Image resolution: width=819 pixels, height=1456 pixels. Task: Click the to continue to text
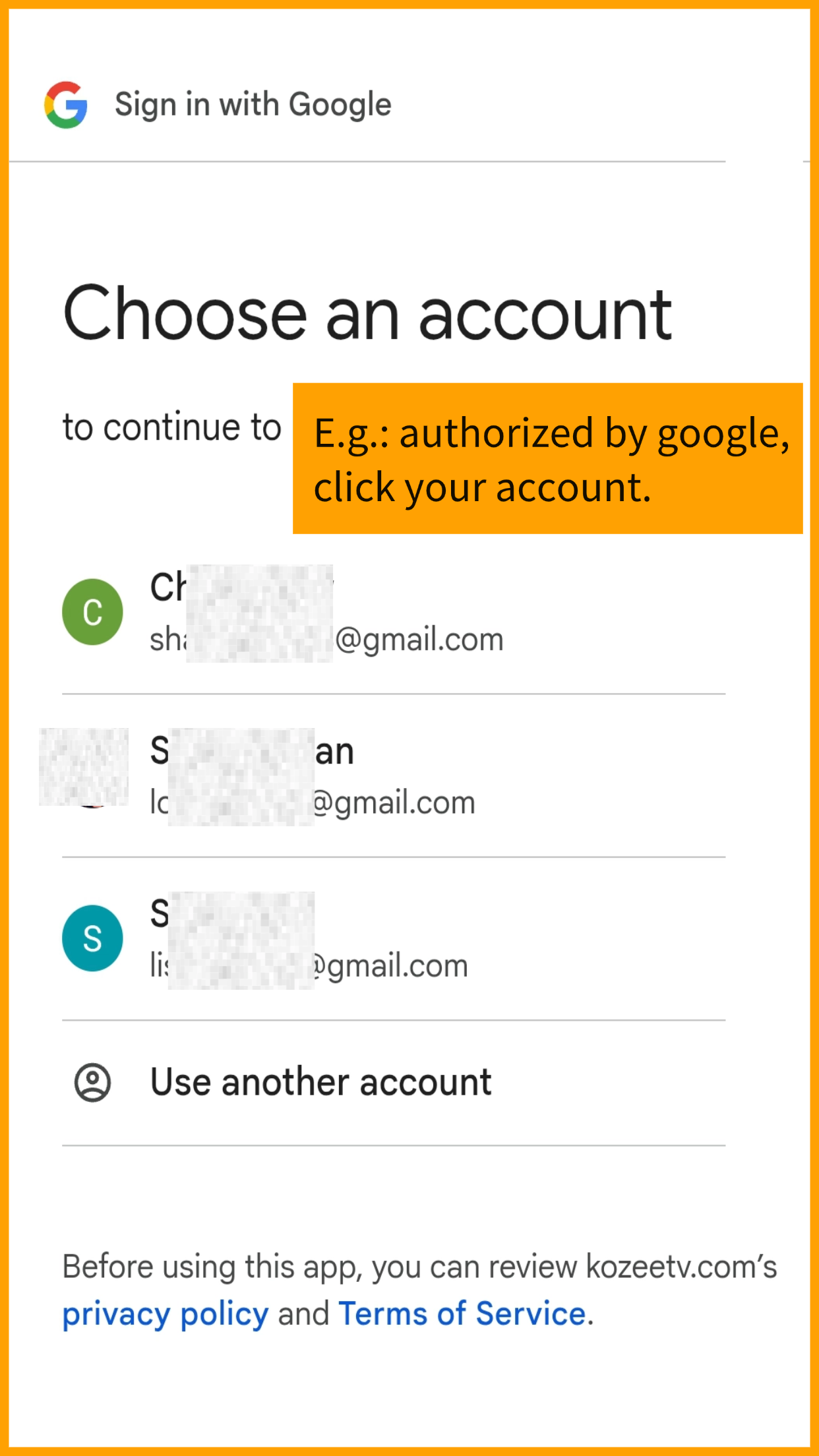[171, 427]
